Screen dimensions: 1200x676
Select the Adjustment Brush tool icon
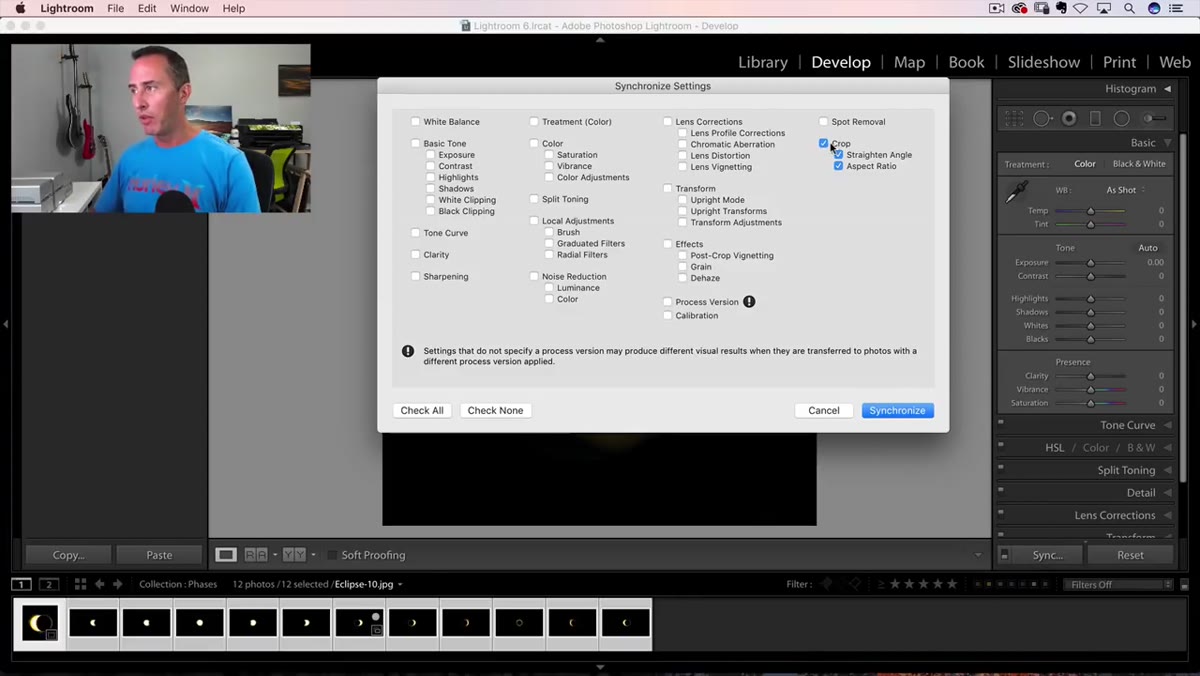pyautogui.click(x=1153, y=118)
